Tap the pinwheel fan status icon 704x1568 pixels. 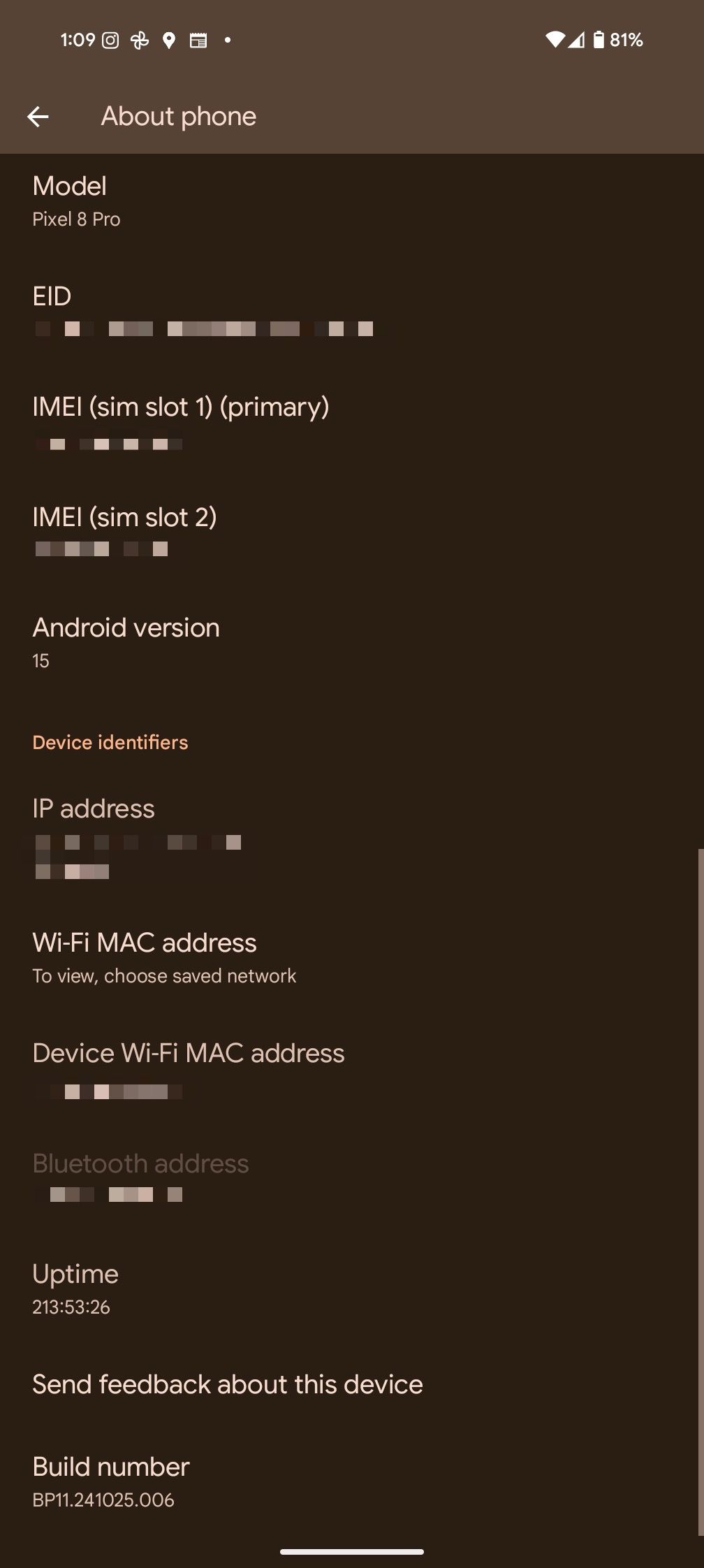[x=140, y=41]
